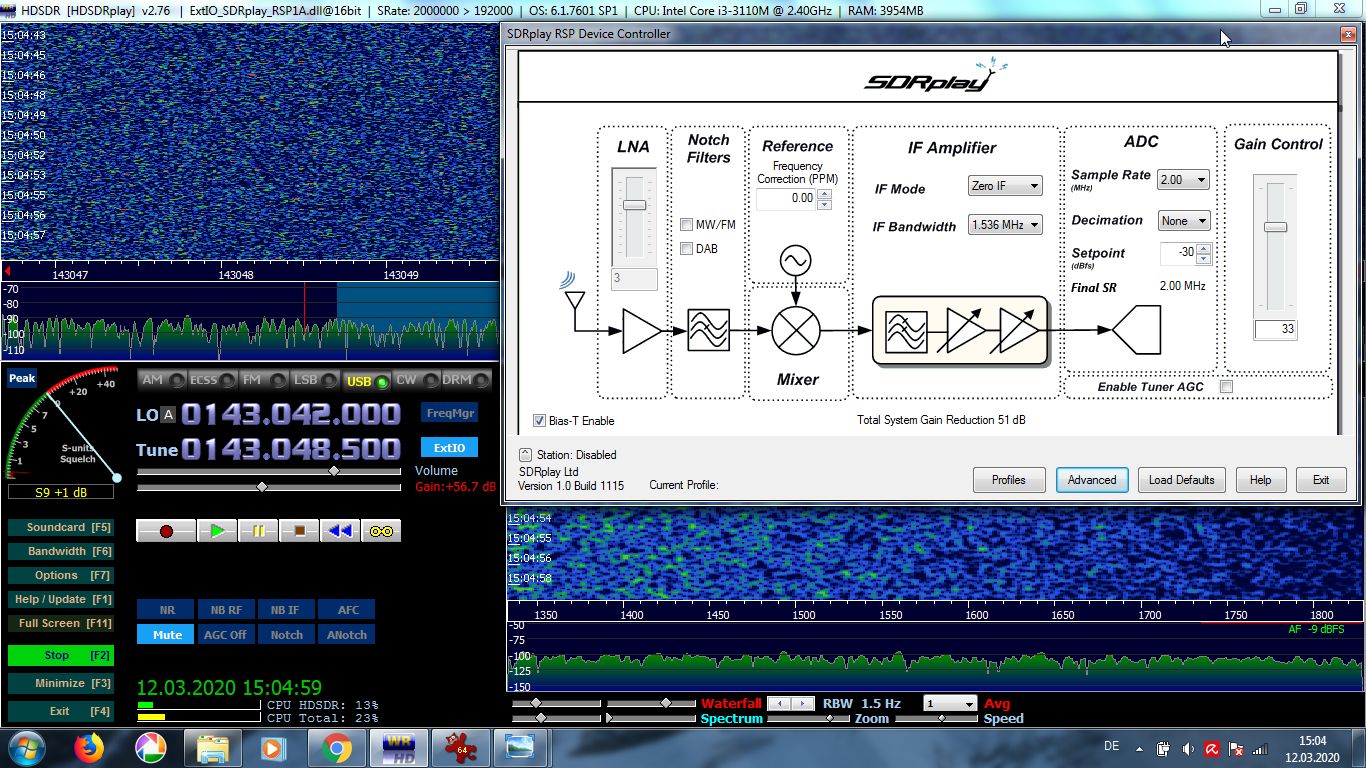Click the brown square stop playback button

(x=299, y=531)
